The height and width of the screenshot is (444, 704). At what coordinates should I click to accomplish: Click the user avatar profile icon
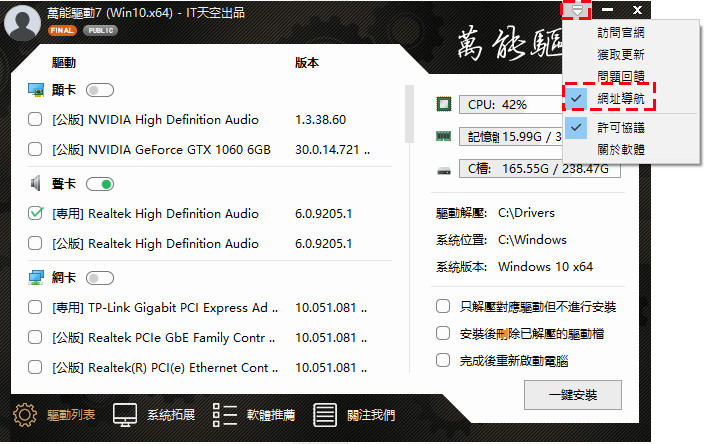pos(22,22)
